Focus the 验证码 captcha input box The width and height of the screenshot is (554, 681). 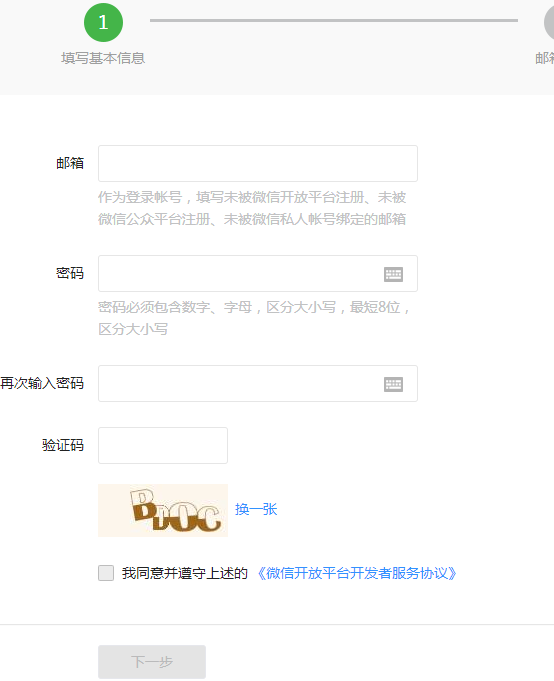(x=163, y=446)
